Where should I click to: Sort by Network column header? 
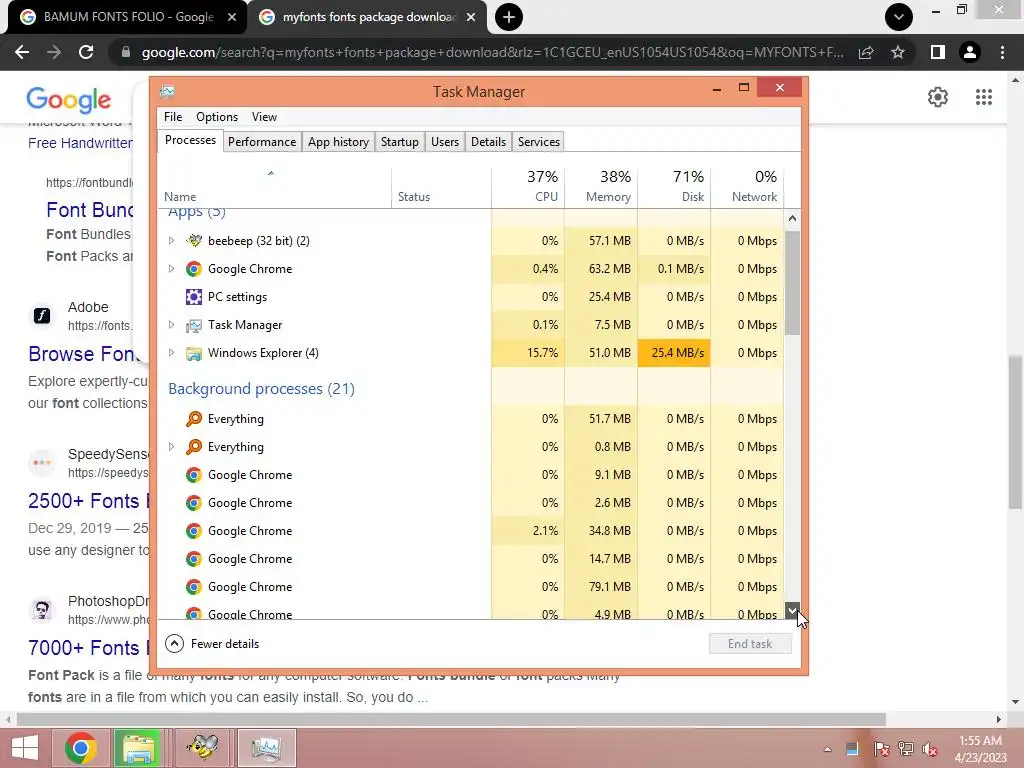pyautogui.click(x=748, y=186)
